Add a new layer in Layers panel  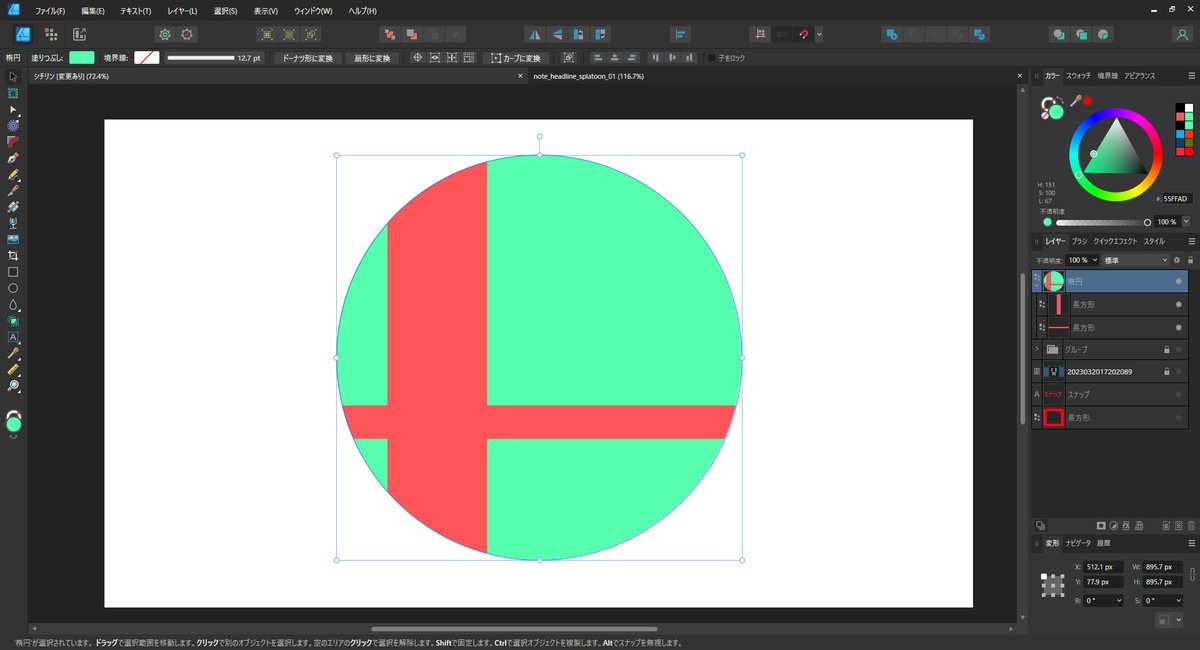coord(1166,524)
